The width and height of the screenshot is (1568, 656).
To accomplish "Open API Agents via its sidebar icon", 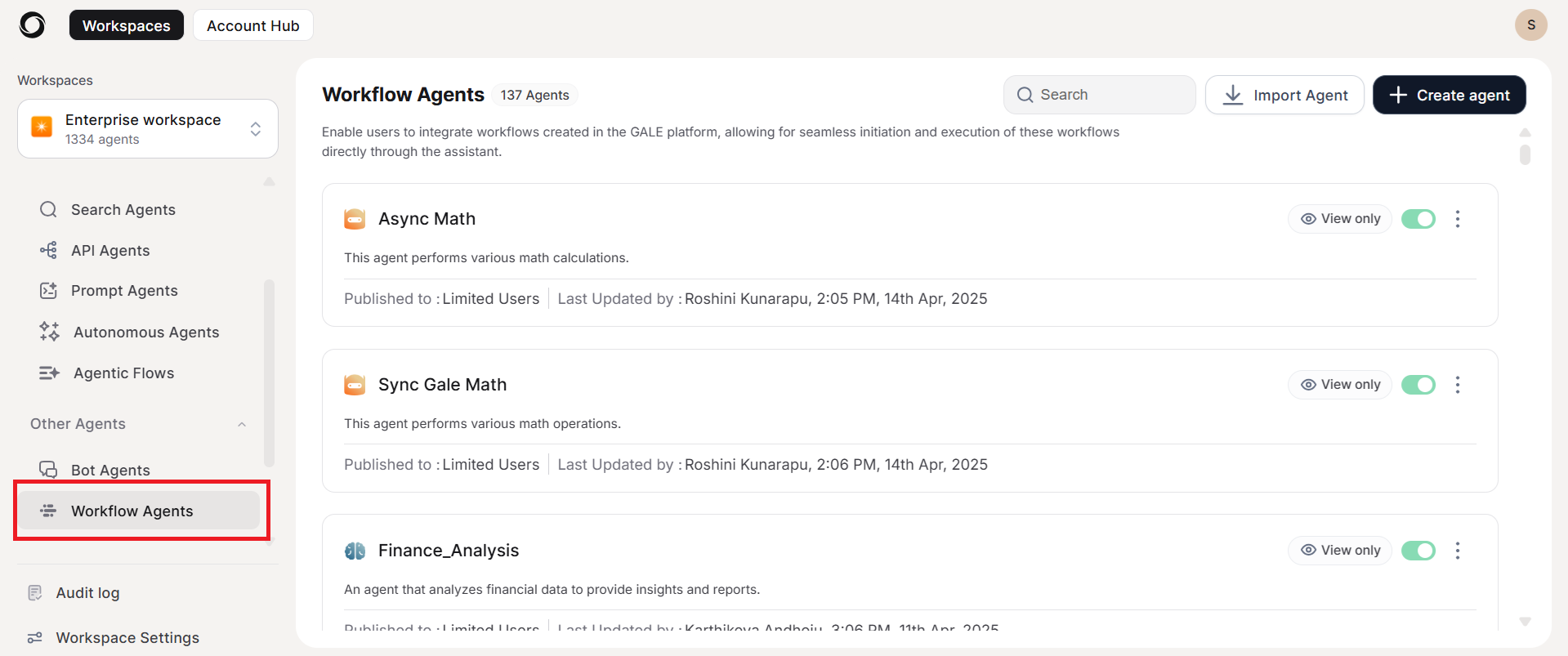I will [x=48, y=250].
